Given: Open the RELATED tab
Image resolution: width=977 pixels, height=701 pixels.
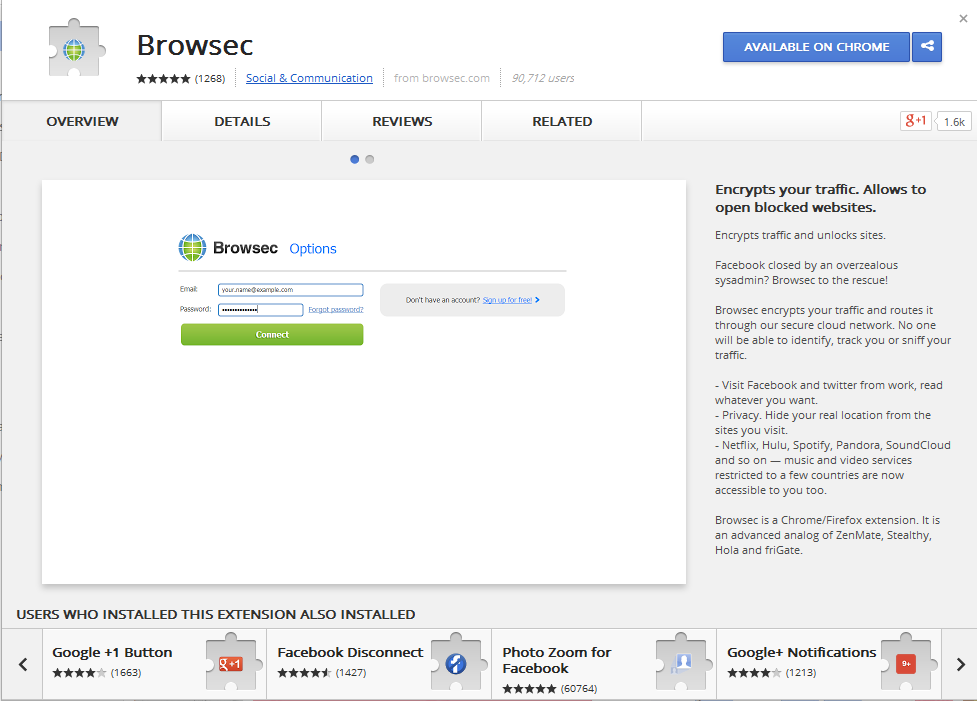Looking at the screenshot, I should 562,122.
